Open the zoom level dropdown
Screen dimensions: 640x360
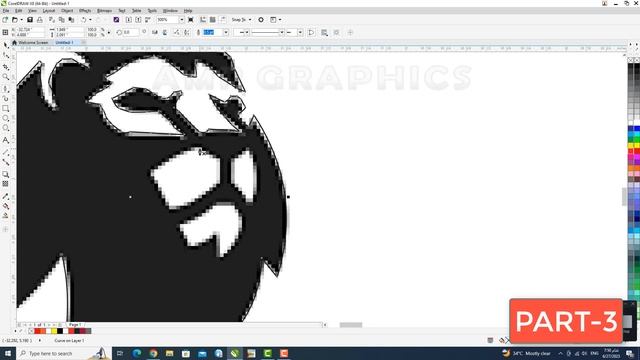tap(182, 20)
